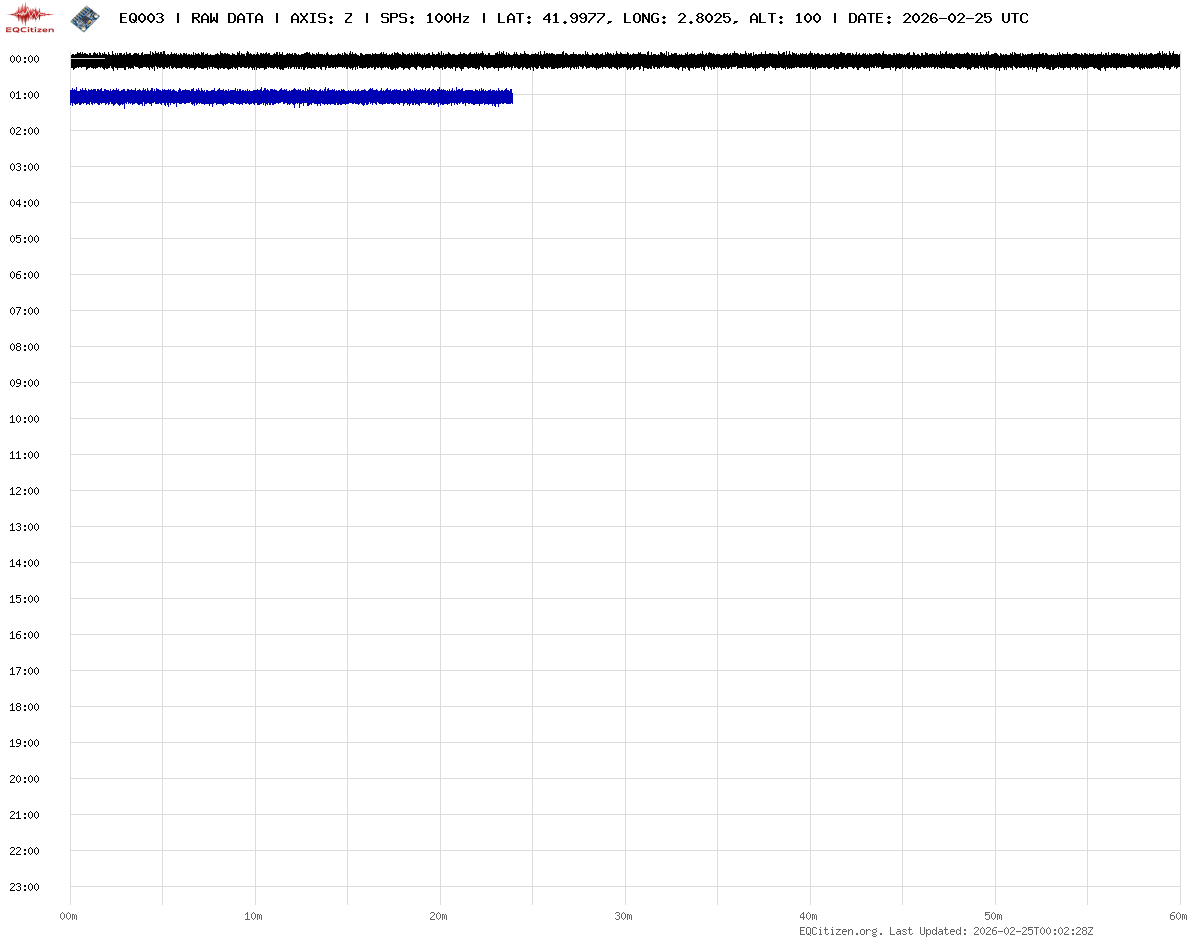1200x940 pixels.
Task: Select the 23:00 hour row label
Action: click(24, 887)
